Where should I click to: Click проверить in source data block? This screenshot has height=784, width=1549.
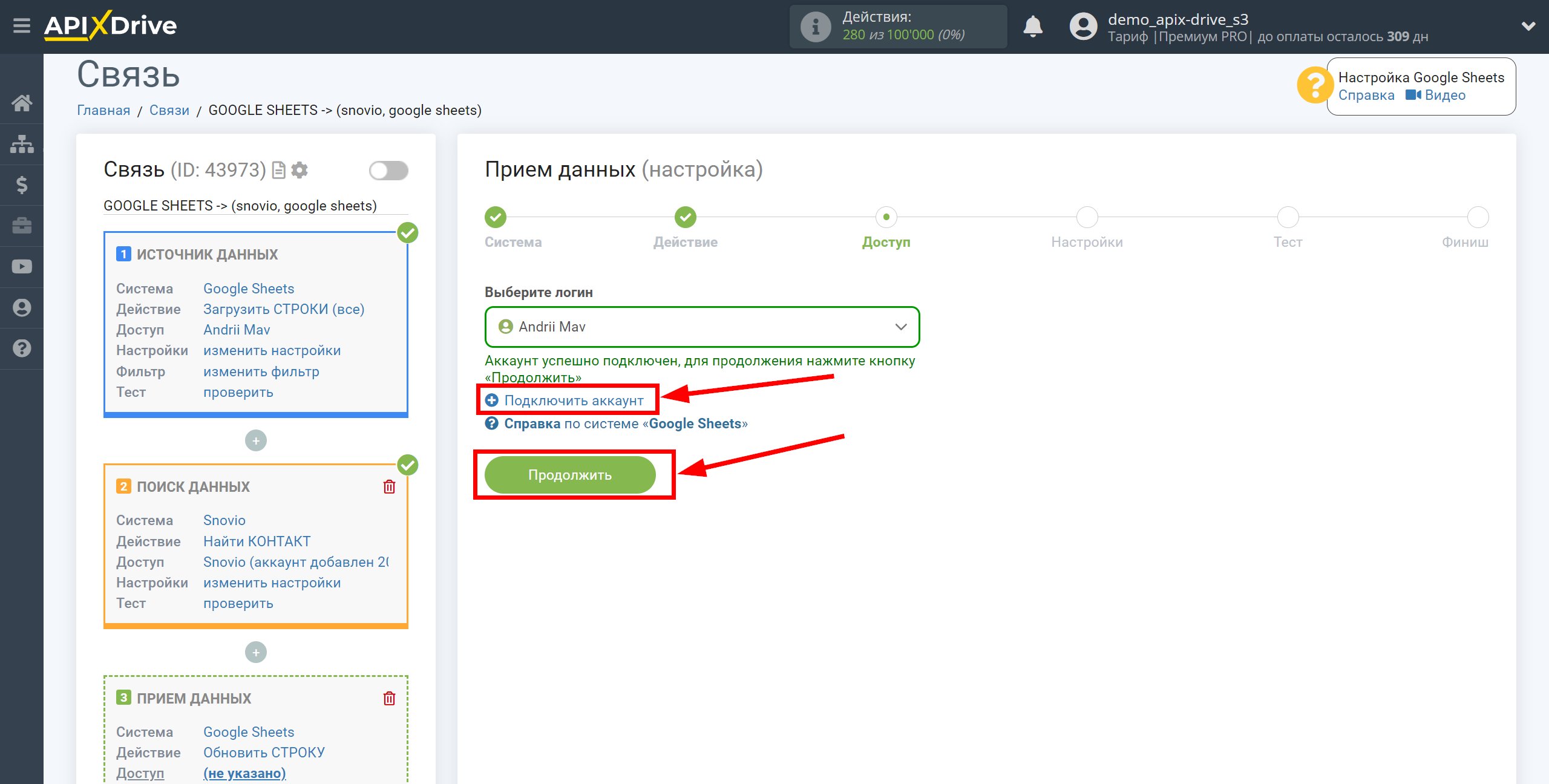click(x=238, y=392)
